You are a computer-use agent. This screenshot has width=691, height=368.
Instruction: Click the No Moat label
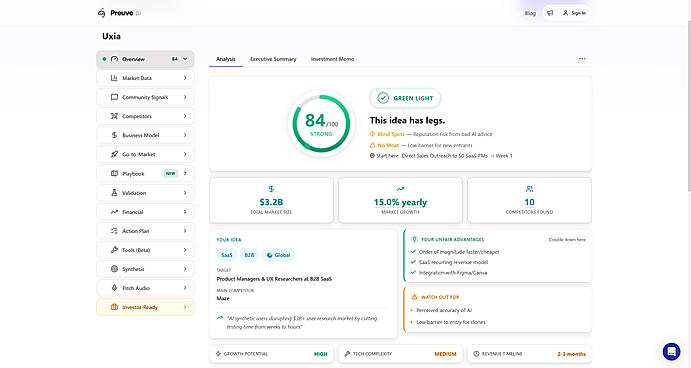click(388, 145)
